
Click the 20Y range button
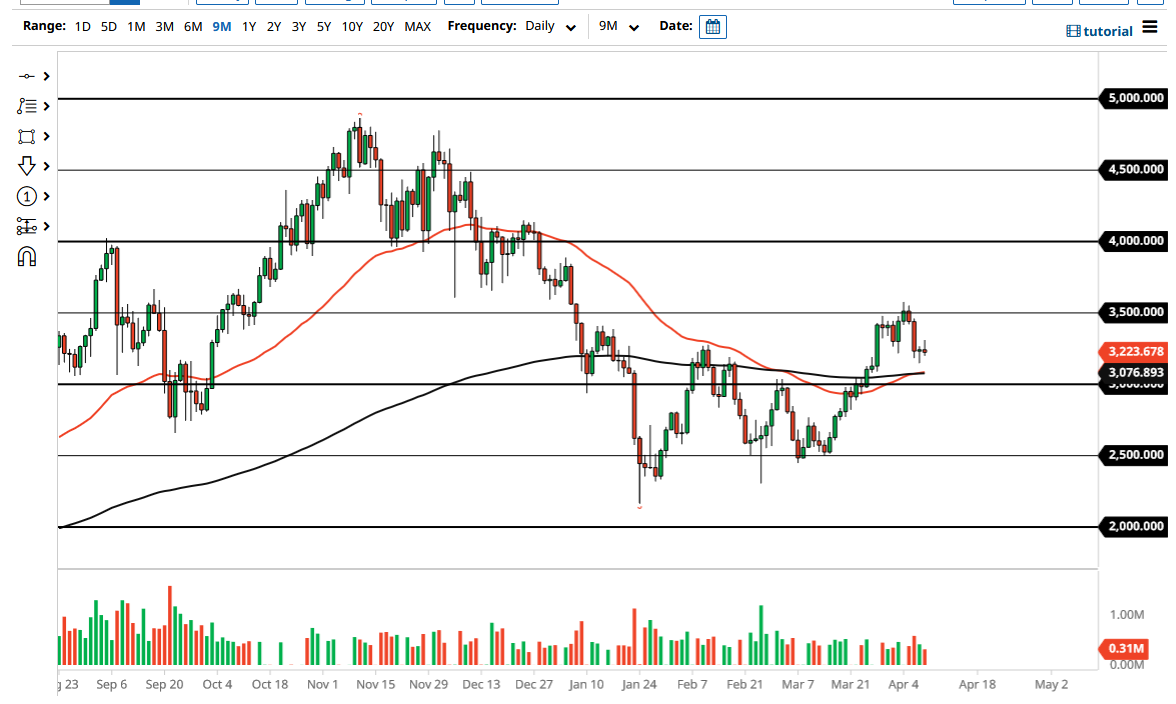coord(383,27)
